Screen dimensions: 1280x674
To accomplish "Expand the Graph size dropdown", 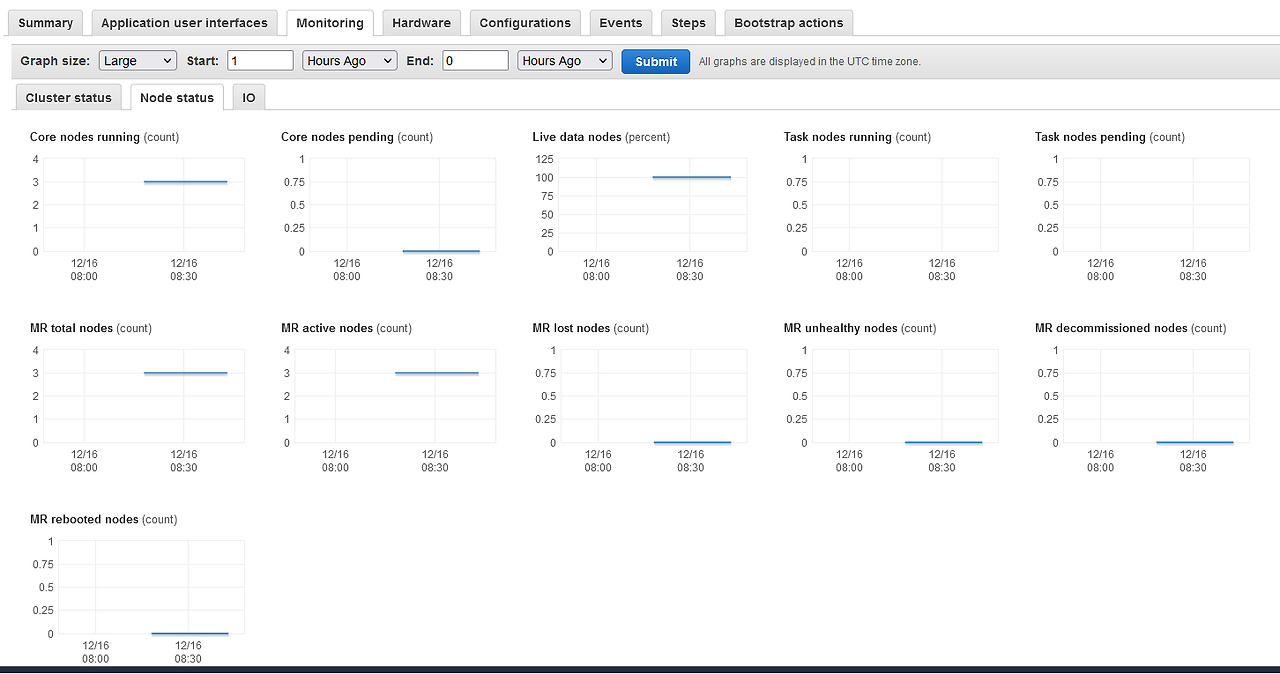I will [x=138, y=61].
